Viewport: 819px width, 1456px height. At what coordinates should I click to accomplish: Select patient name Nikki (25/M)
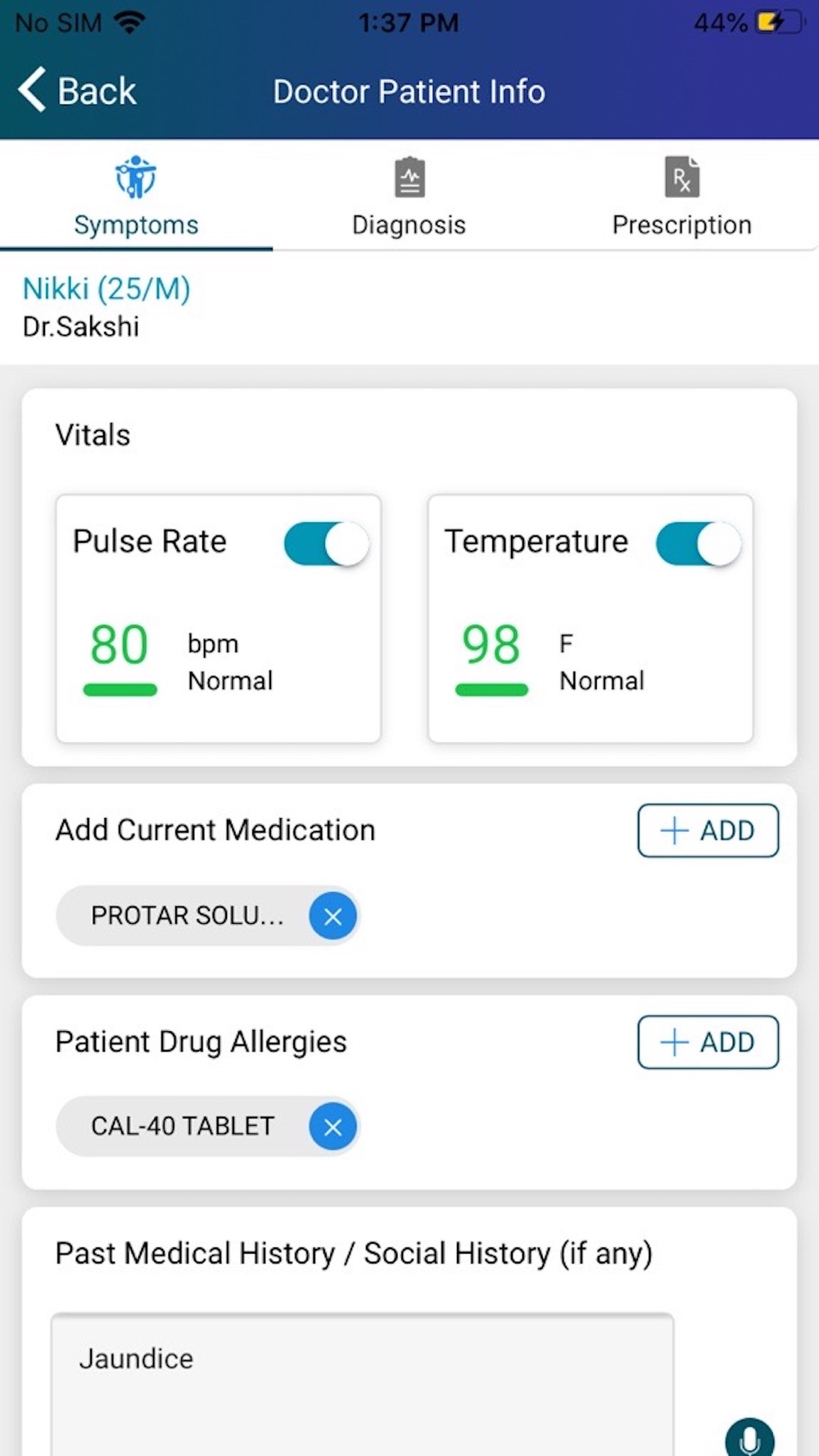[106, 289]
